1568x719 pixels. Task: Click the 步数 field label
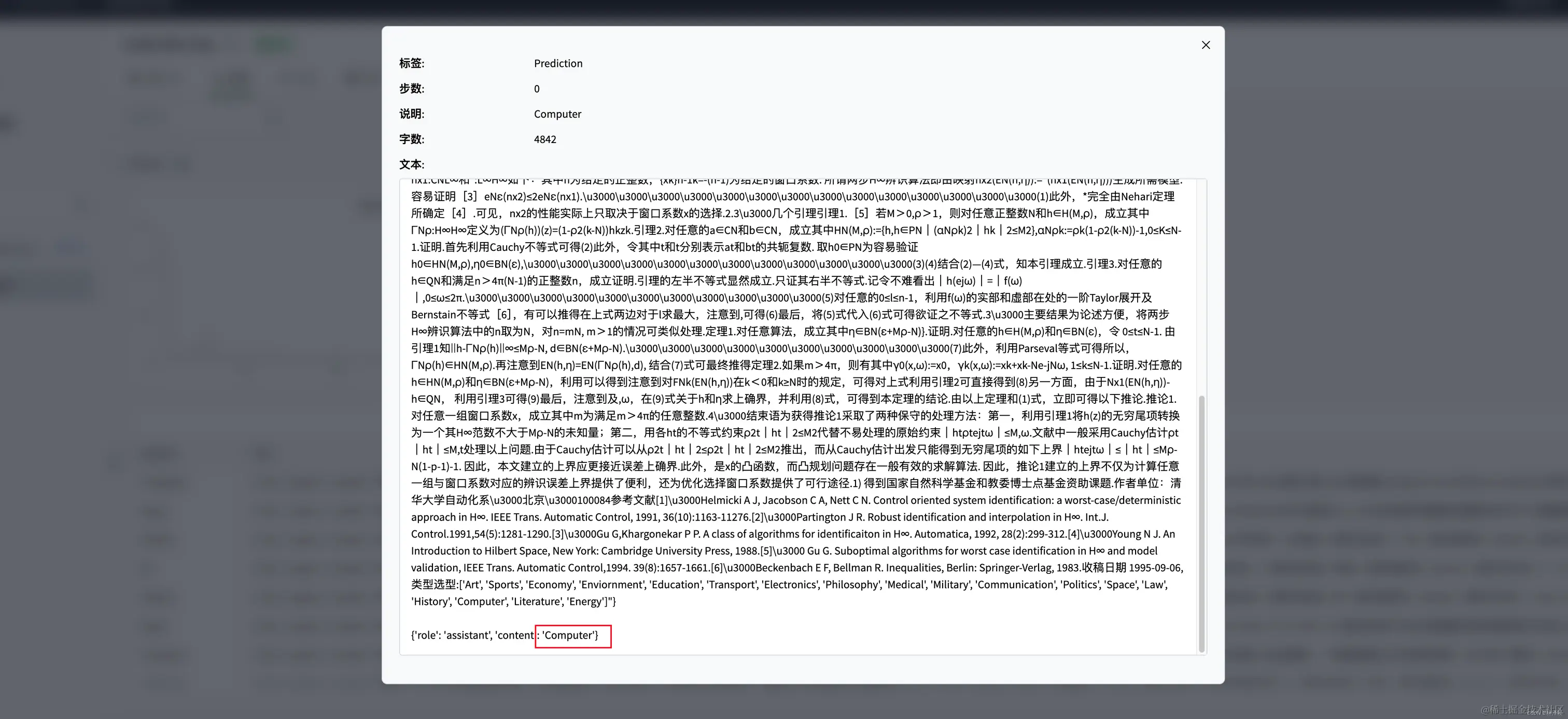pyautogui.click(x=412, y=89)
